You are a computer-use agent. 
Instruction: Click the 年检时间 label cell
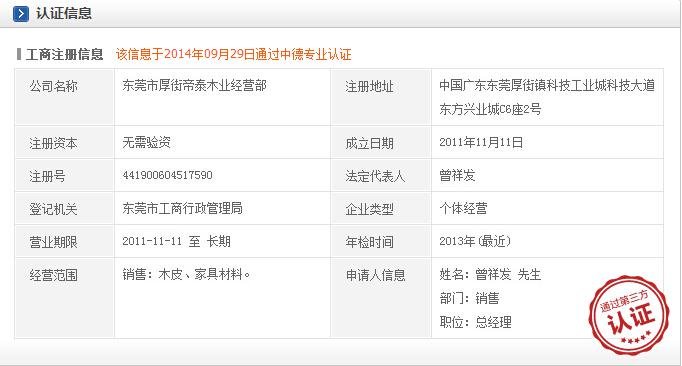381,242
